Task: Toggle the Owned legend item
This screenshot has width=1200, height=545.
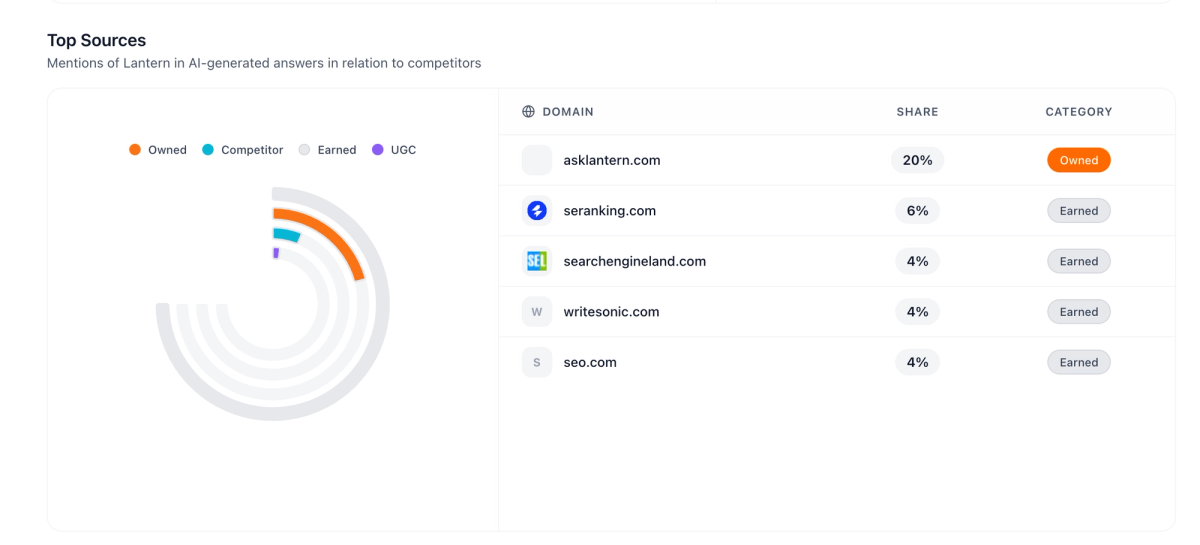Action: (x=158, y=150)
